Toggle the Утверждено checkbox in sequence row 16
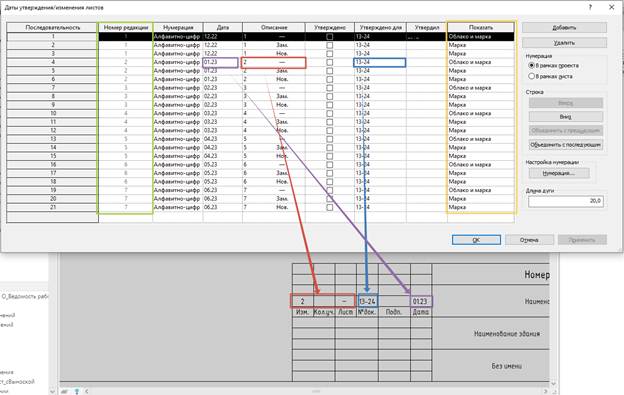The width and height of the screenshot is (624, 395). tap(330, 165)
